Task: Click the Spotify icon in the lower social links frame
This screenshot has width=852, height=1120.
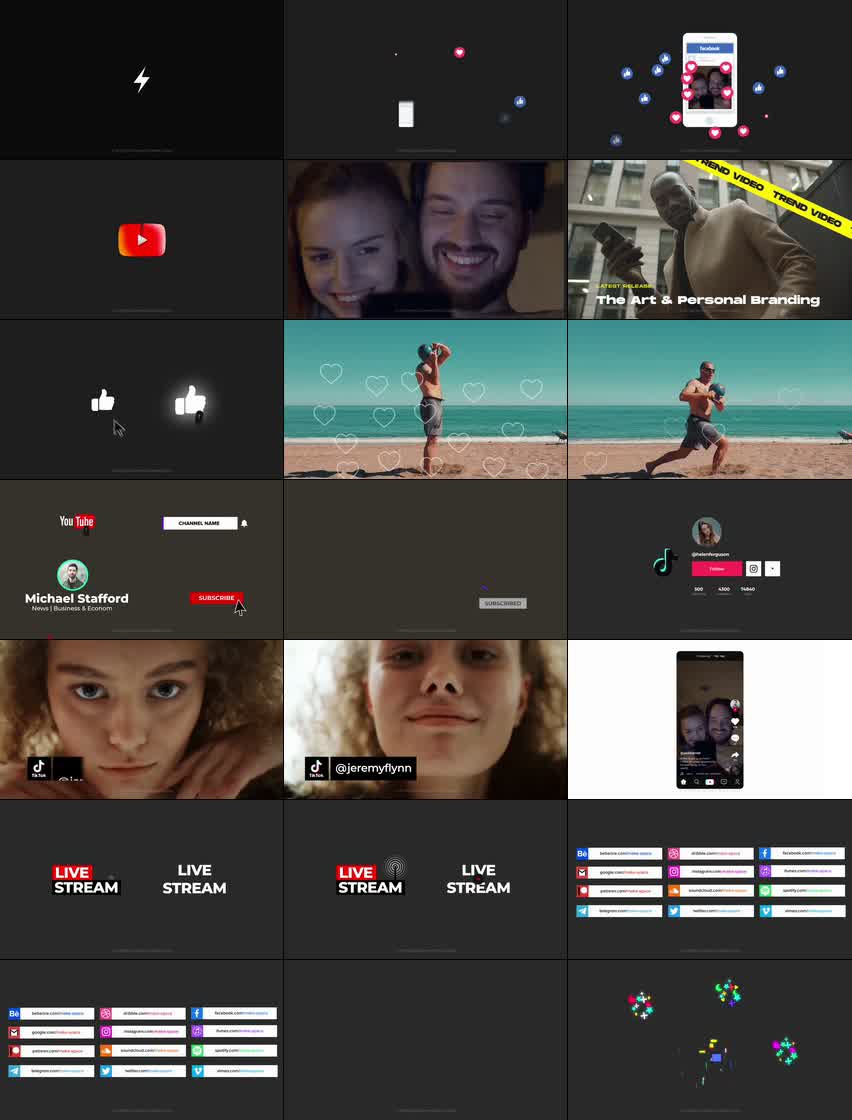Action: tap(197, 1051)
